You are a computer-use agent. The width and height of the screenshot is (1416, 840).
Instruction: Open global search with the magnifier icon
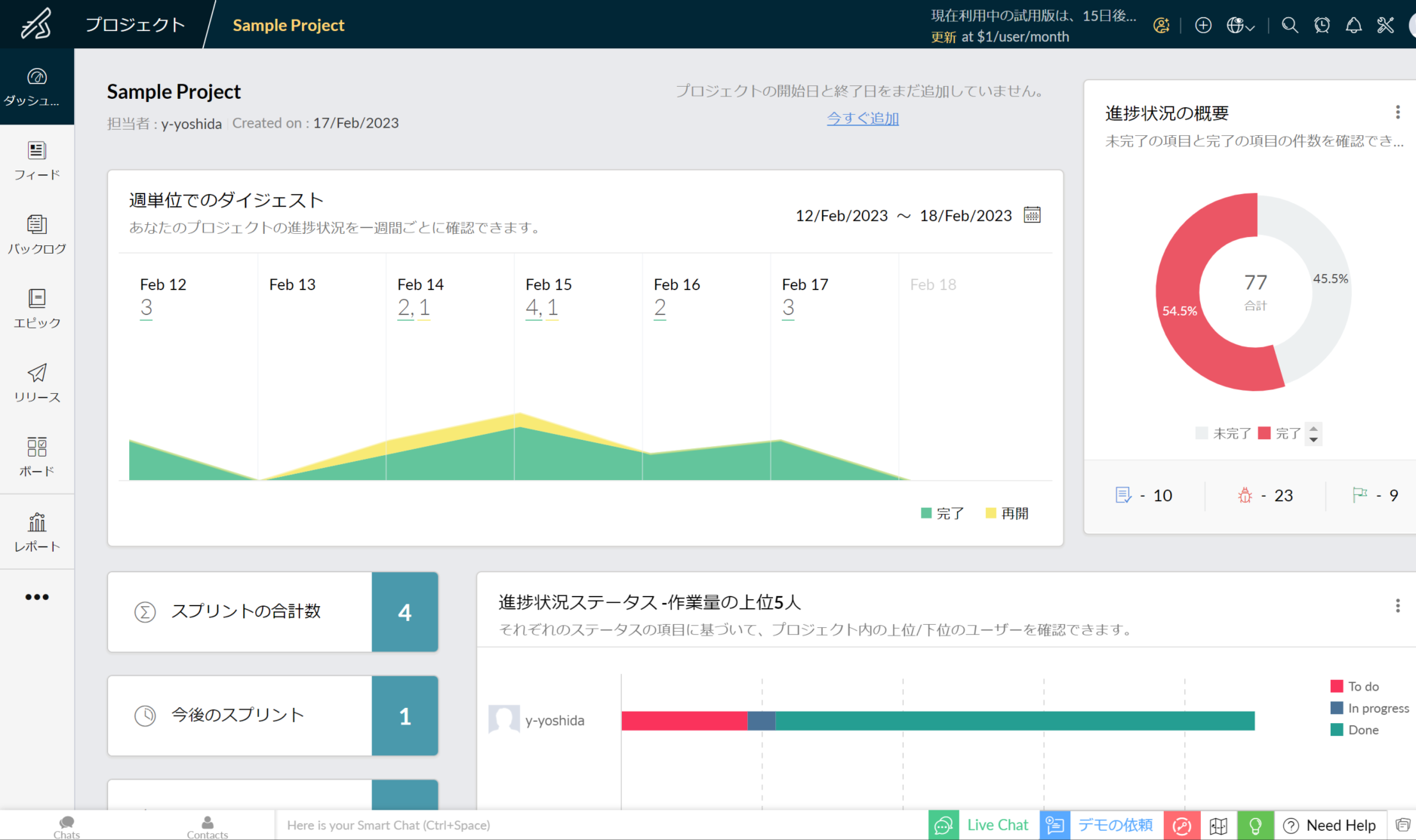point(1290,25)
